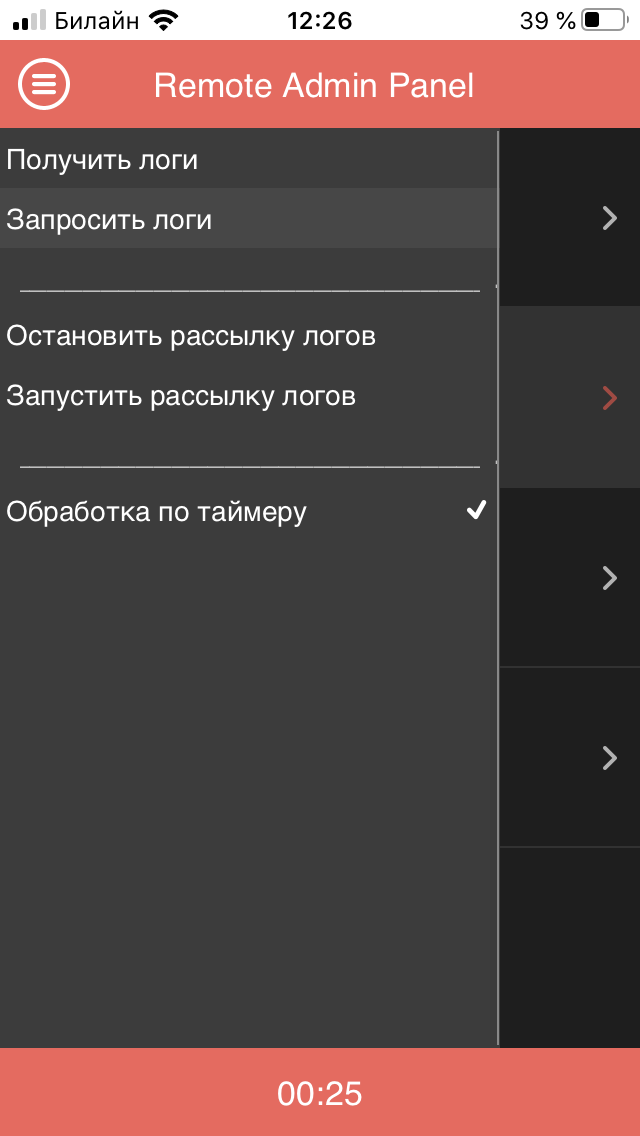Tap the empty bottom row in right list
This screenshot has height=1136, width=640.
point(570,947)
